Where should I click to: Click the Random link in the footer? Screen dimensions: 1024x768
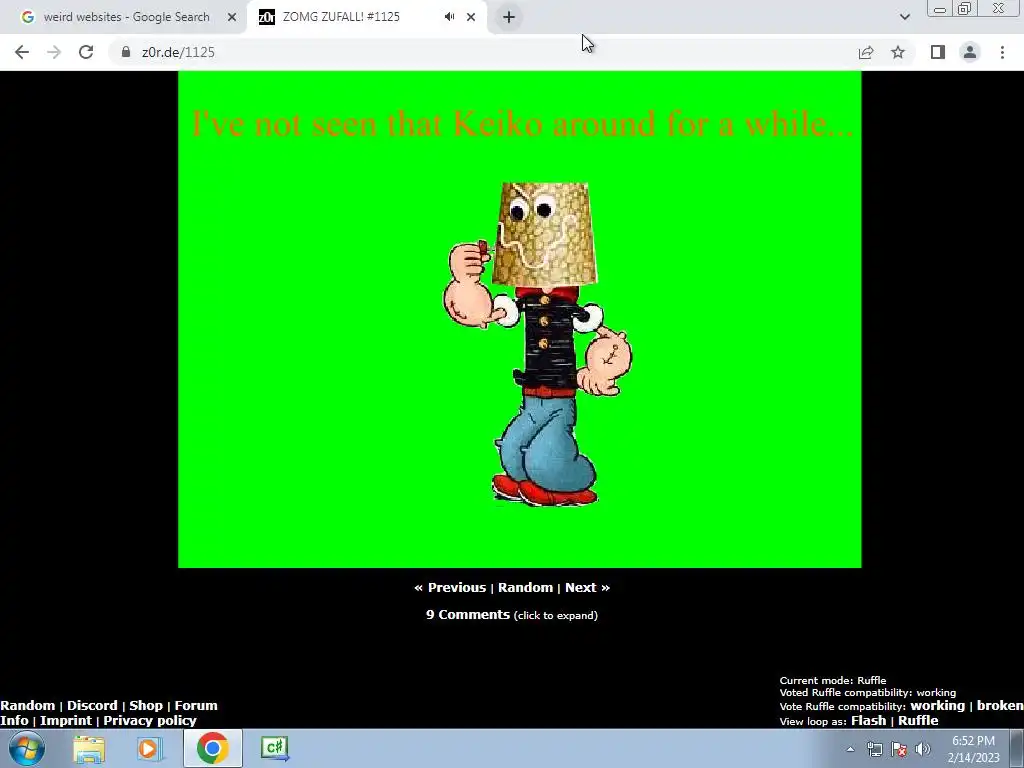[x=27, y=705]
